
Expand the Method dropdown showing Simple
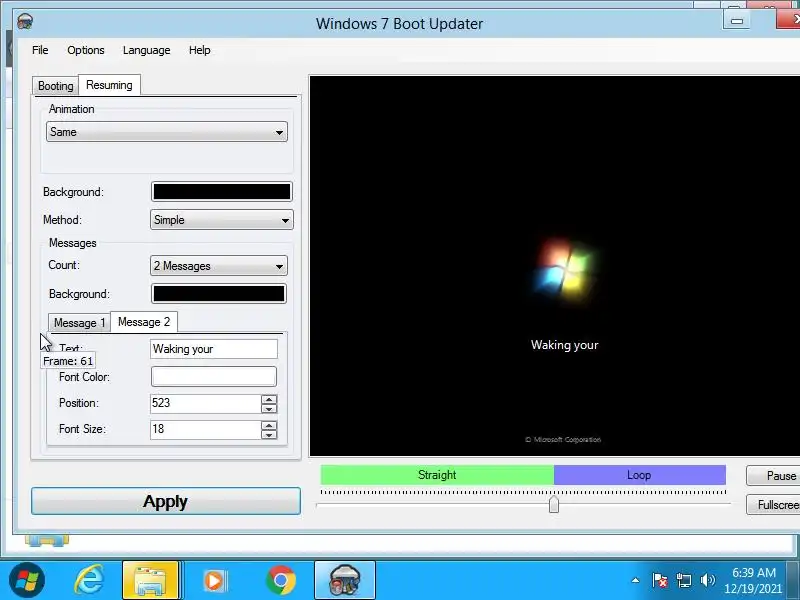tap(222, 220)
